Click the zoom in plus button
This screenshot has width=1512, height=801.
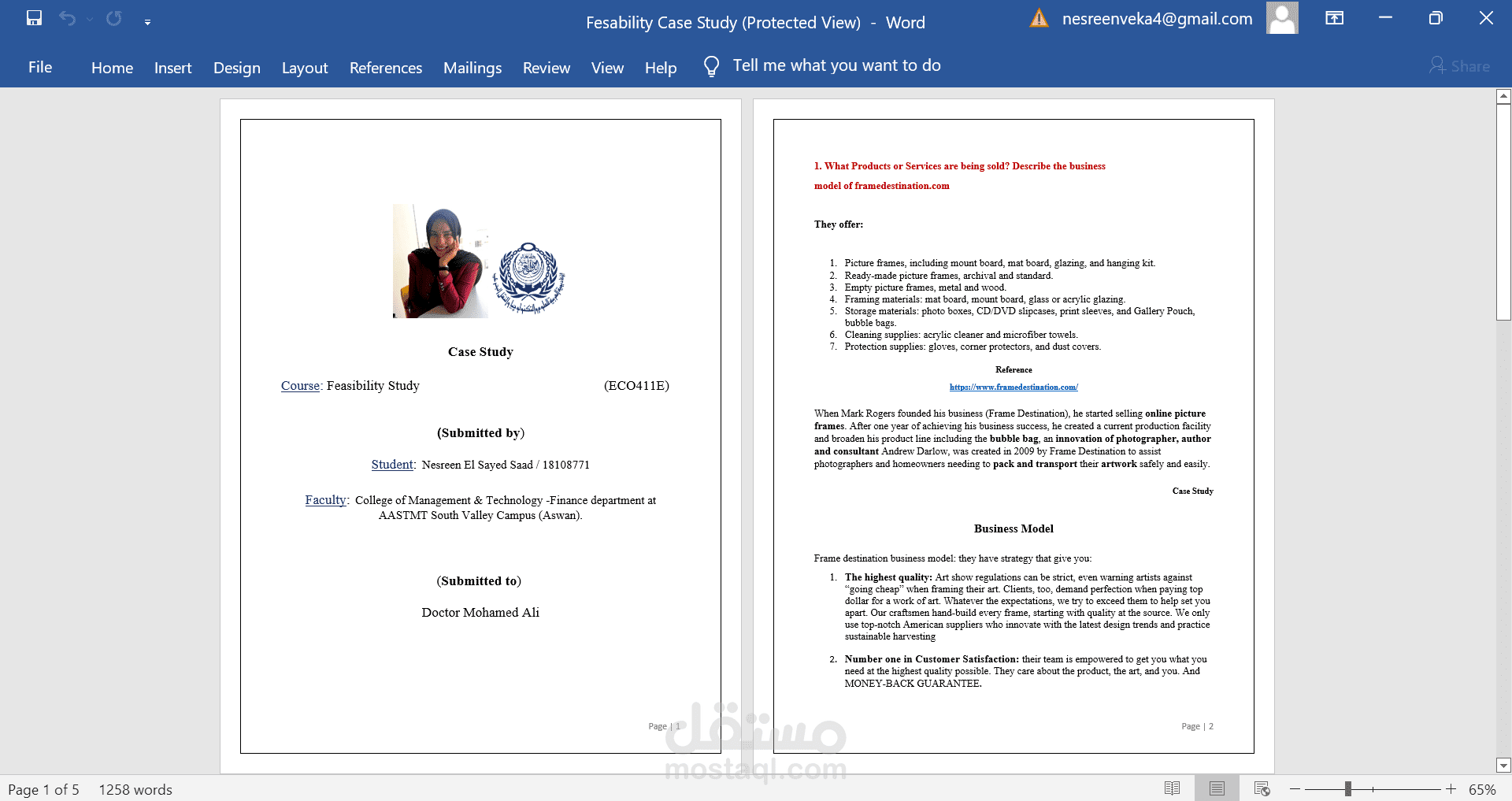1451,788
